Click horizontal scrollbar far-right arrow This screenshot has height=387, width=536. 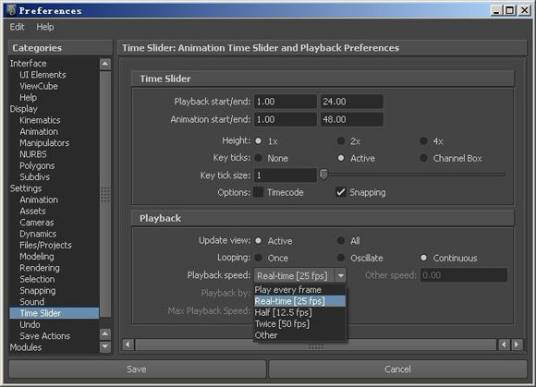tap(517, 345)
